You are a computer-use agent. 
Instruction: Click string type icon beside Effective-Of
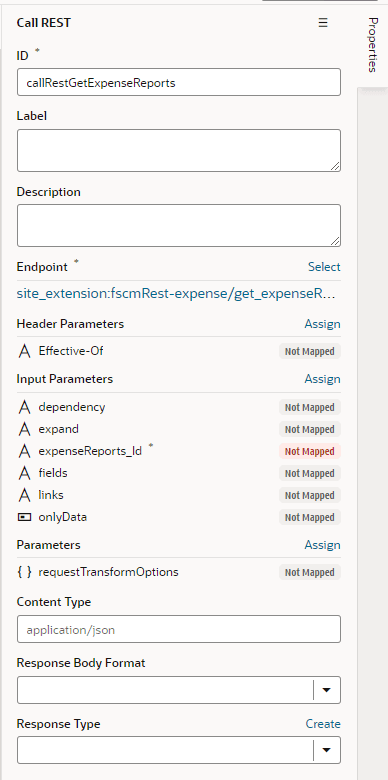click(x=24, y=351)
